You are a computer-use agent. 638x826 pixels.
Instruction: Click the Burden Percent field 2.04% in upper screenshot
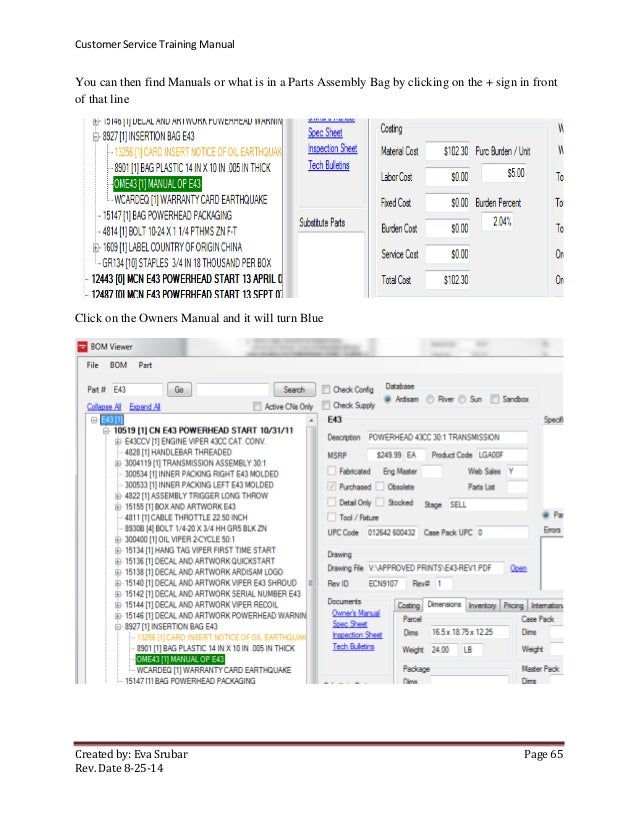497,222
